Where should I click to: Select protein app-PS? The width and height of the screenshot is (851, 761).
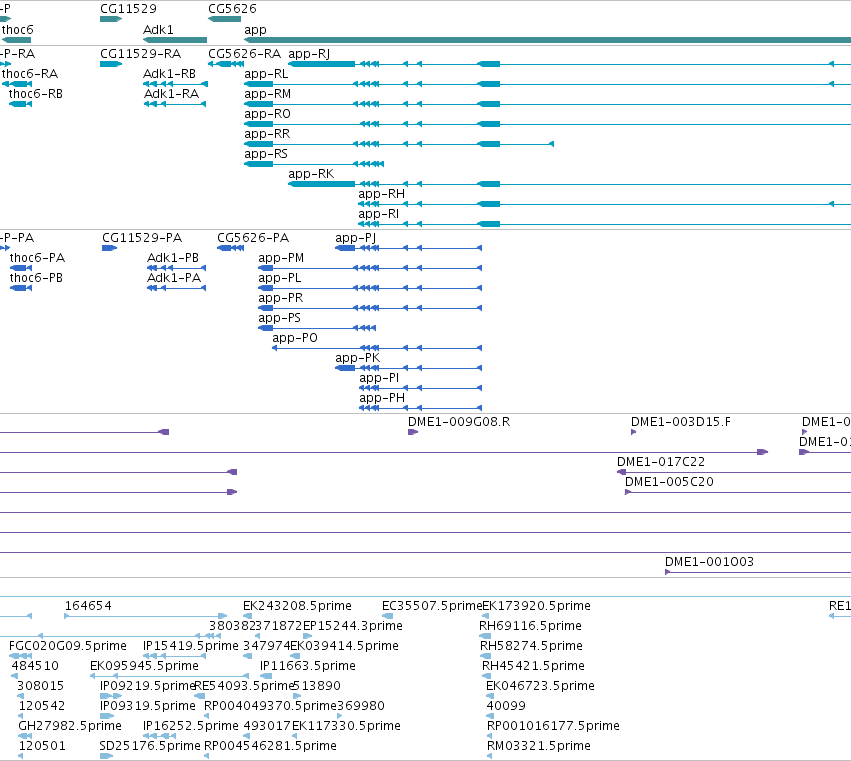(x=280, y=318)
